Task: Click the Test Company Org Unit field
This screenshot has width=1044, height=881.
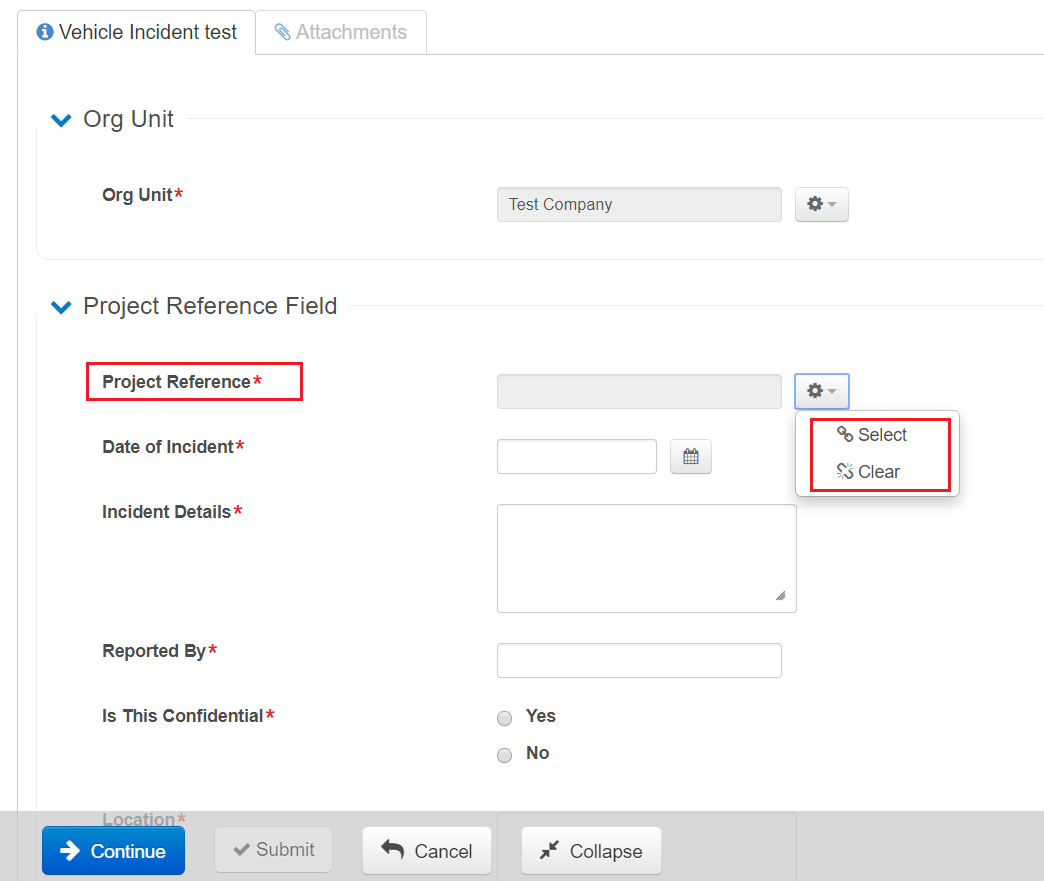Action: pos(639,205)
